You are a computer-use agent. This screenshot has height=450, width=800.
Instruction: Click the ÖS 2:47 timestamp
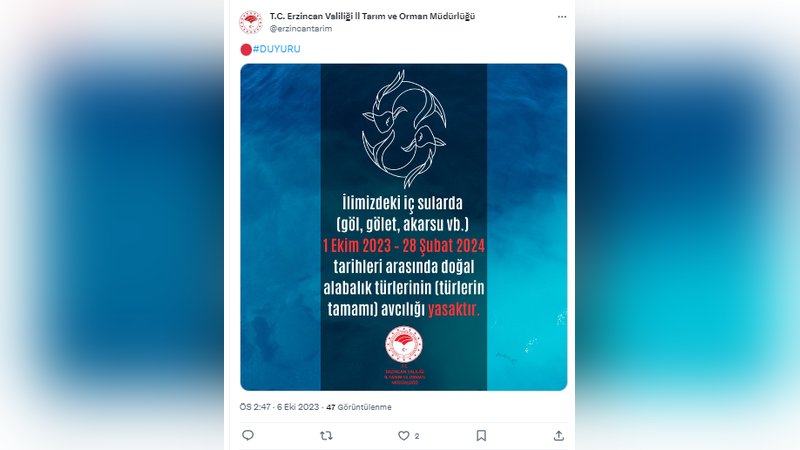255,407
